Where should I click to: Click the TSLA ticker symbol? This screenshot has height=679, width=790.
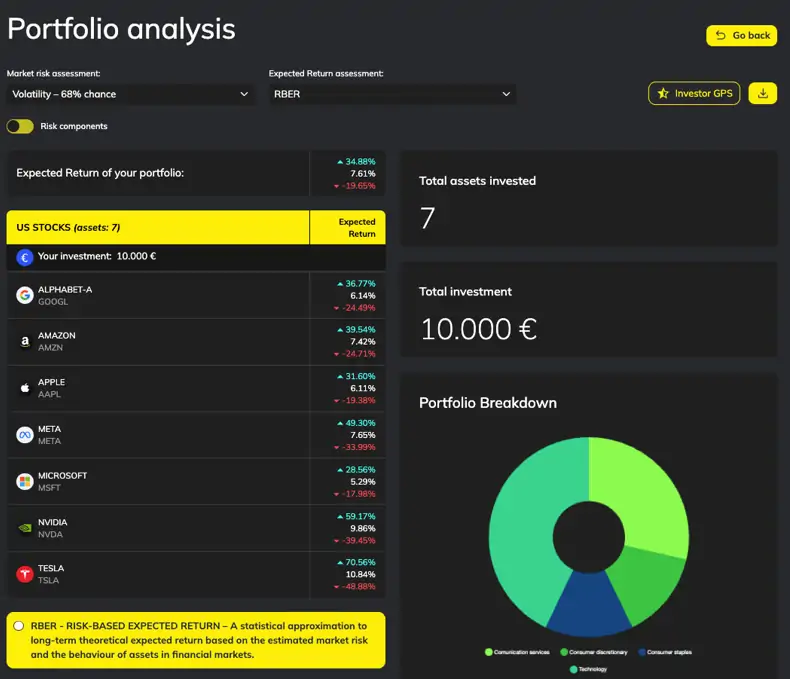point(48,580)
